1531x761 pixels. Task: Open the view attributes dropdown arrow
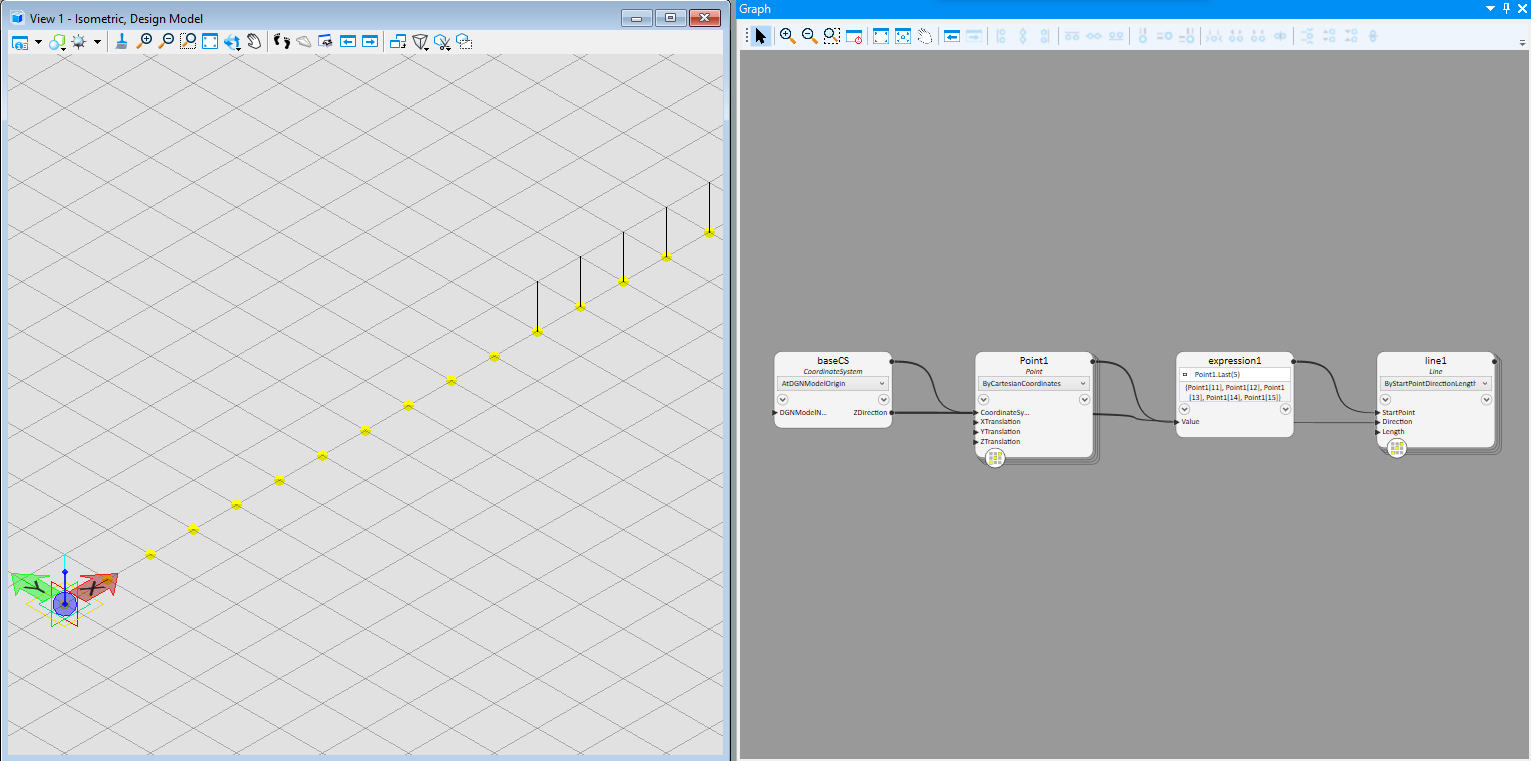(x=38, y=42)
